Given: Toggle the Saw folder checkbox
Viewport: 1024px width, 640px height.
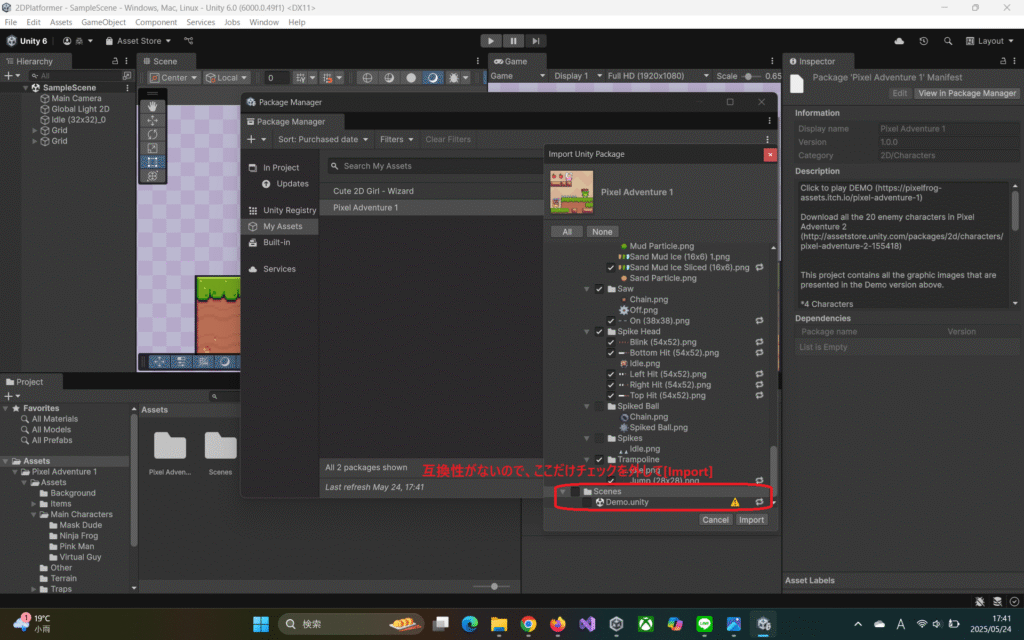Looking at the screenshot, I should click(x=599, y=289).
